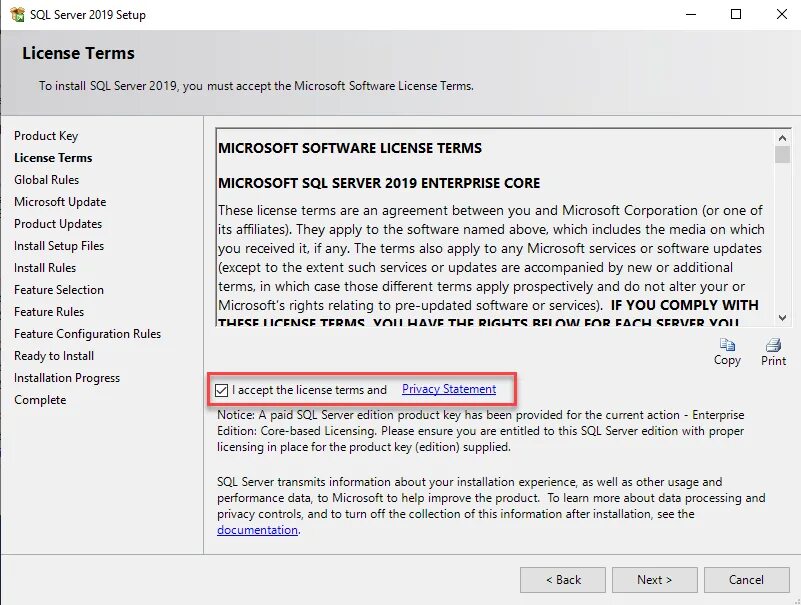Select the Installation Progress step

[x=67, y=378]
